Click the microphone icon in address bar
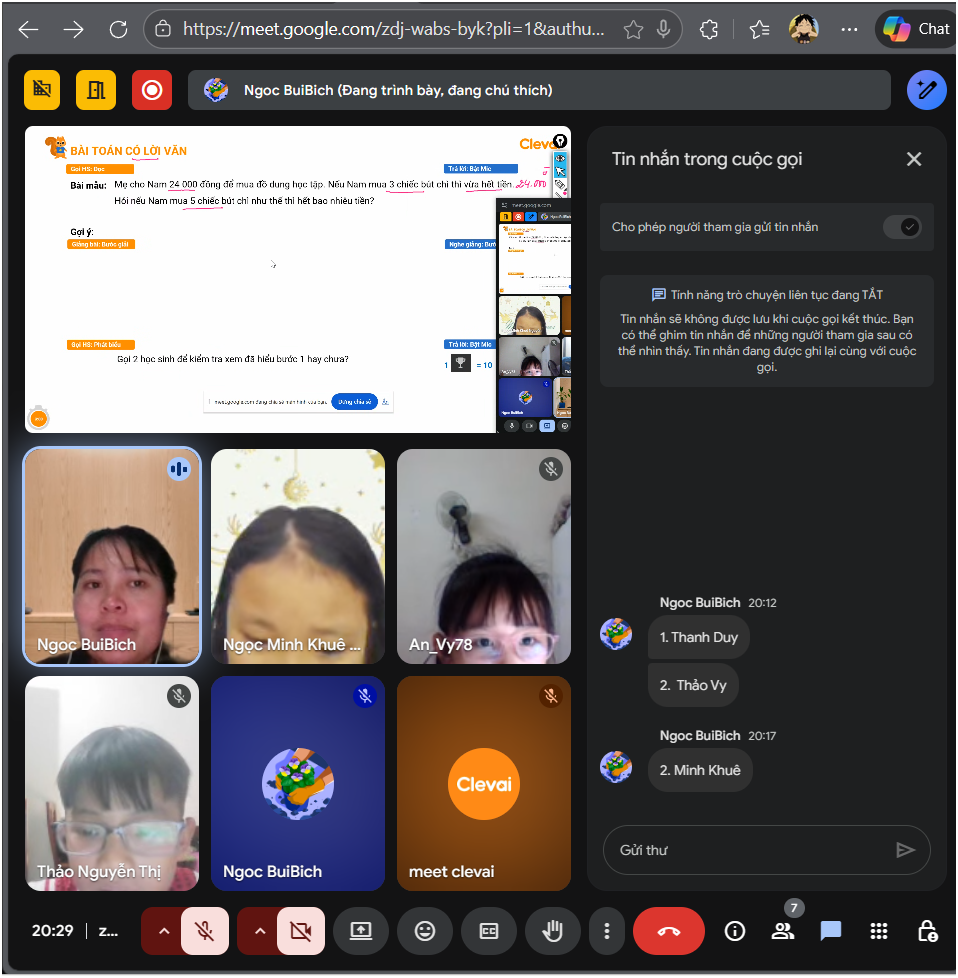Screen dimensions: 958x978 664,29
